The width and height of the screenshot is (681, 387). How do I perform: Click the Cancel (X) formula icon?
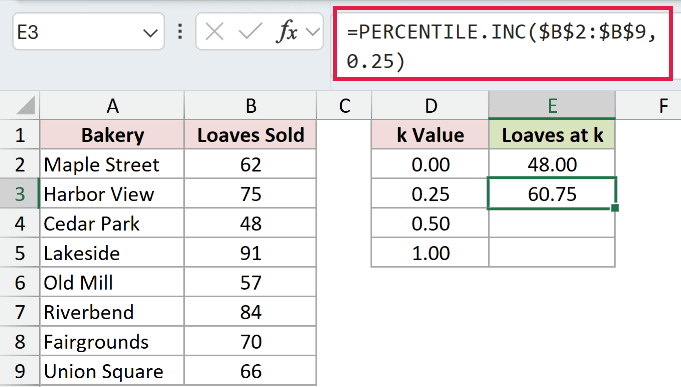[x=215, y=32]
